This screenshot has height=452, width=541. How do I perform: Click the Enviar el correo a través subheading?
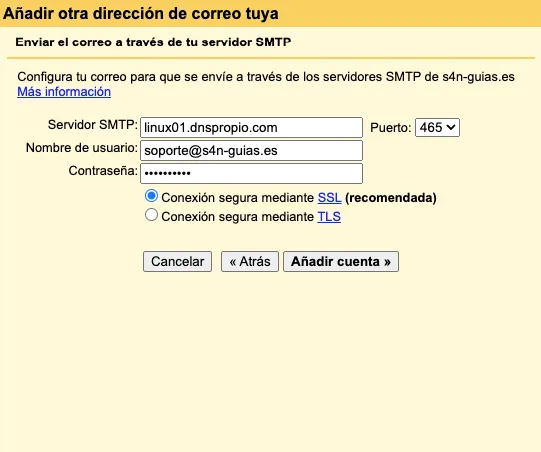coord(153,42)
